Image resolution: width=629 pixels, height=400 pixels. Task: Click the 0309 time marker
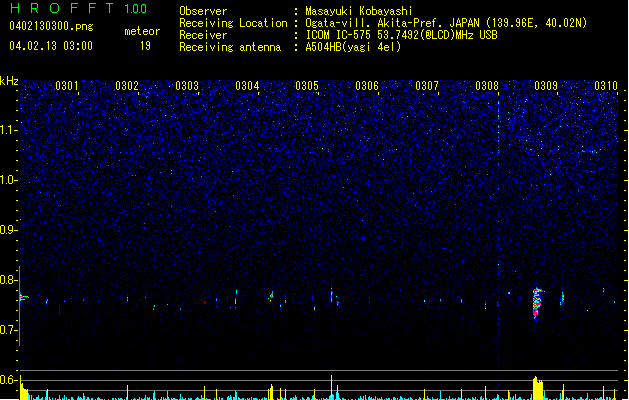click(546, 85)
